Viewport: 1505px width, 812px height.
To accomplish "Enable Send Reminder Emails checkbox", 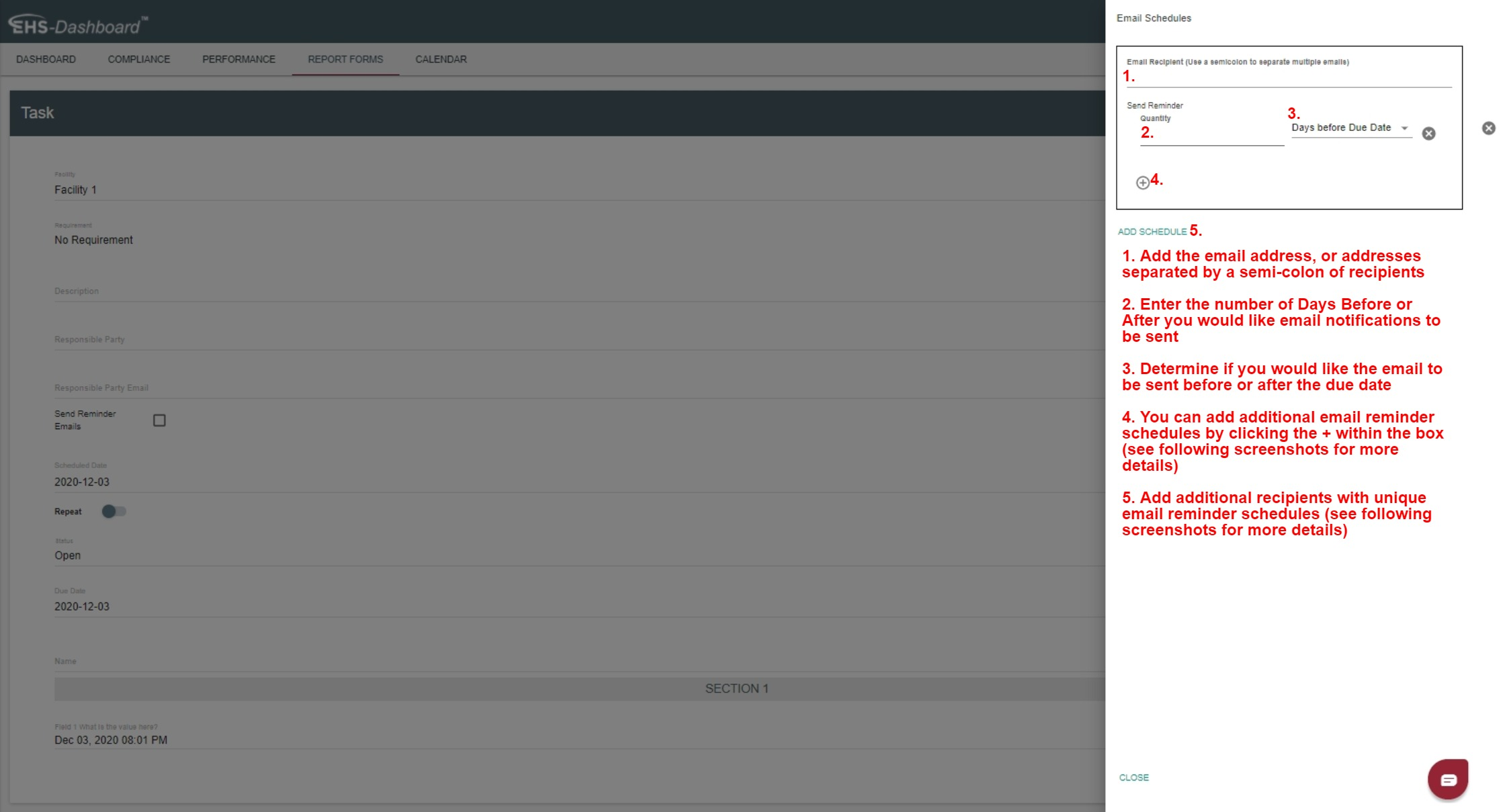I will click(159, 420).
